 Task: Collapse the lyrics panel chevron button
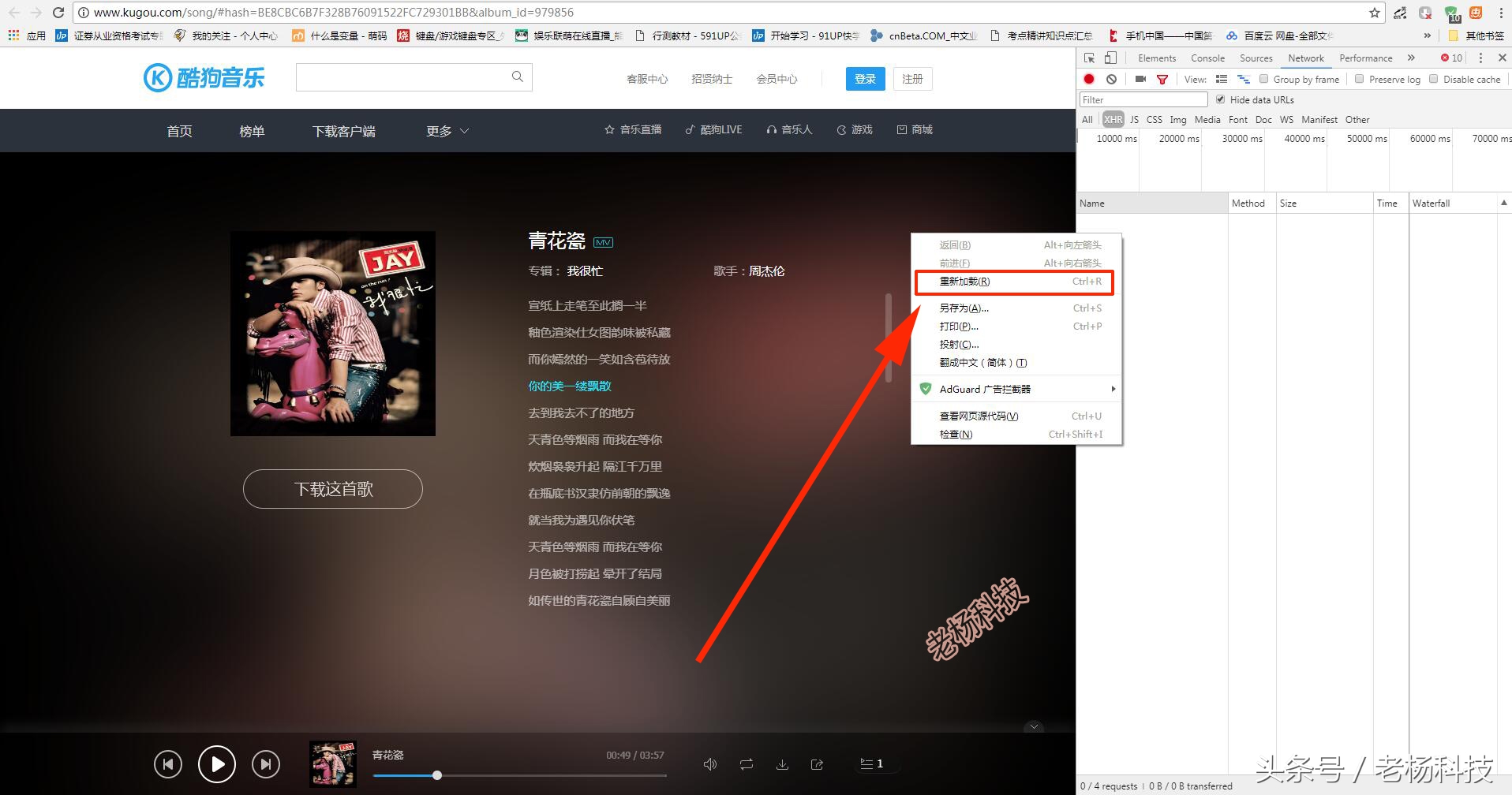pyautogui.click(x=1034, y=726)
